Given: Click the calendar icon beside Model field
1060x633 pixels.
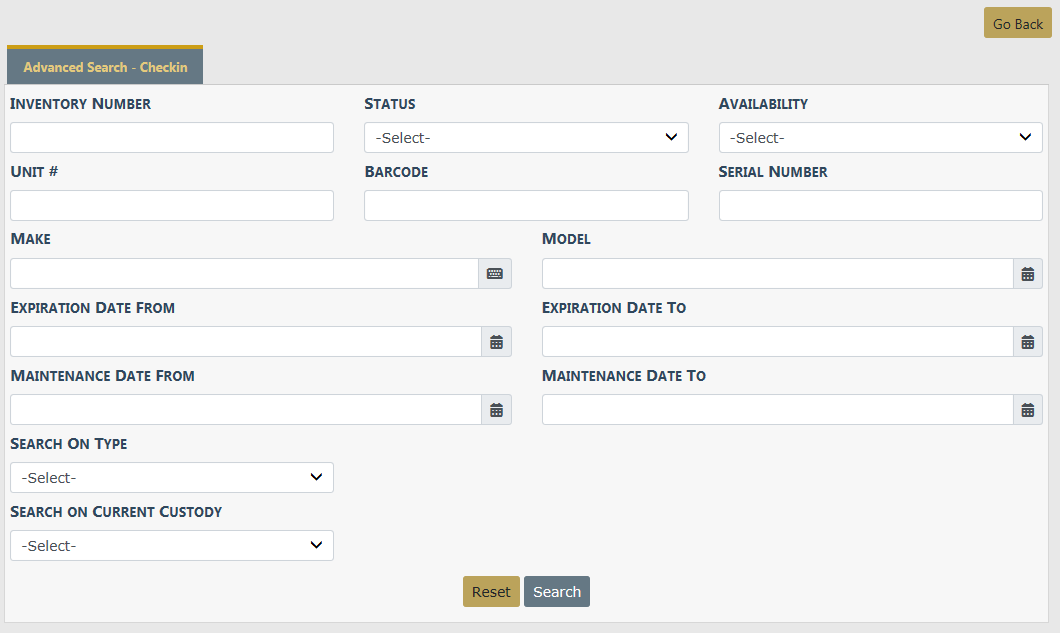Looking at the screenshot, I should 1027,274.
